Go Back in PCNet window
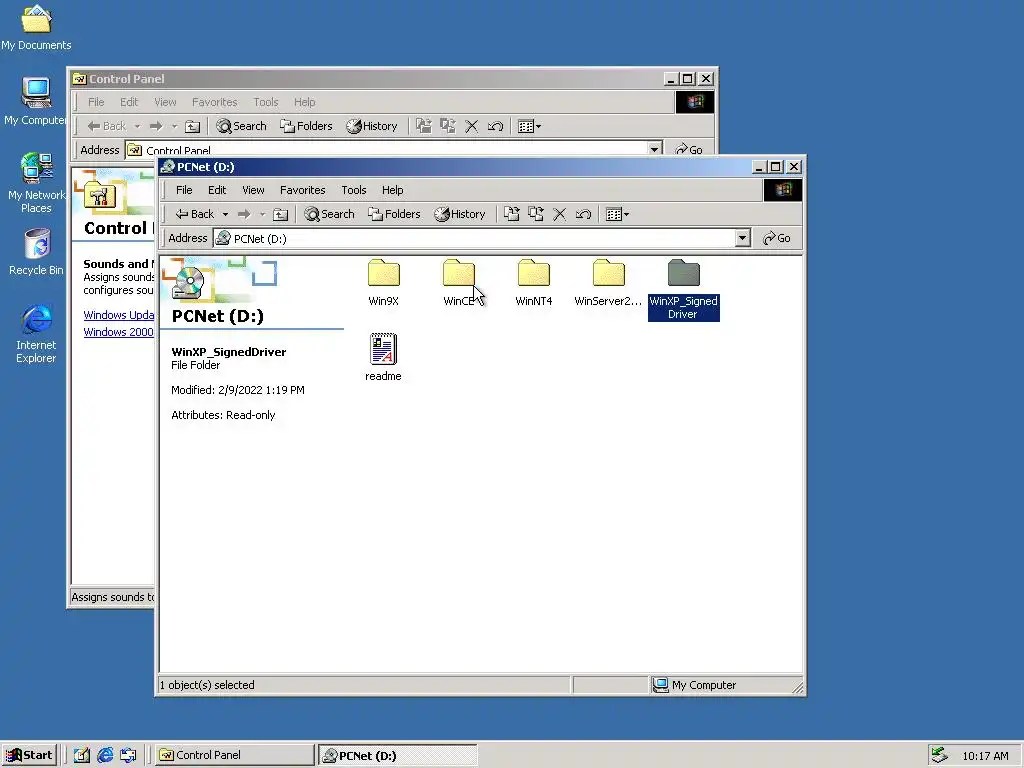This screenshot has height=768, width=1024. 195,214
